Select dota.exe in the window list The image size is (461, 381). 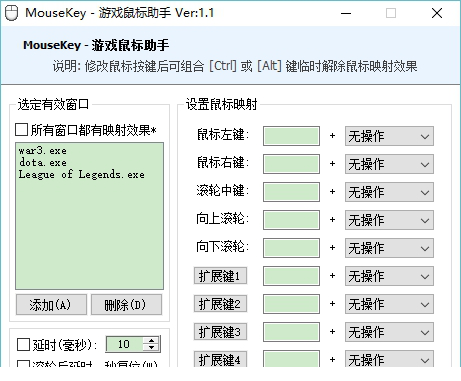[43, 163]
